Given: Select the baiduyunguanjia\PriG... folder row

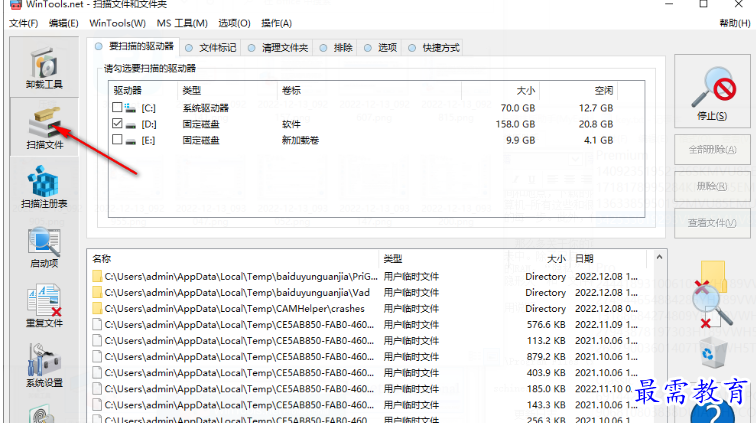Looking at the screenshot, I should tap(367, 276).
